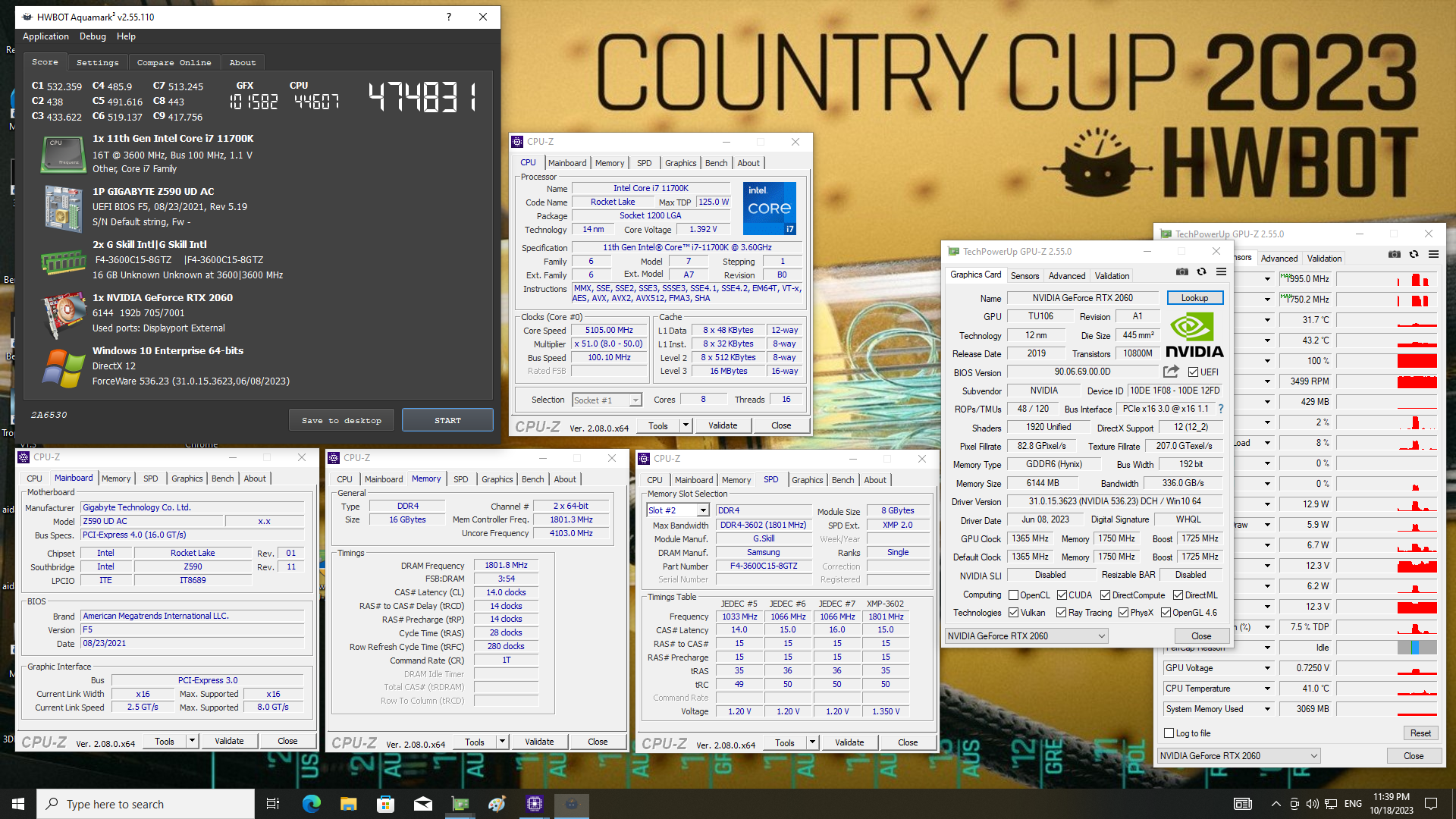Screen dimensions: 1456x819
Task: Toggle the OpenCL checkbox
Action: pos(1013,595)
